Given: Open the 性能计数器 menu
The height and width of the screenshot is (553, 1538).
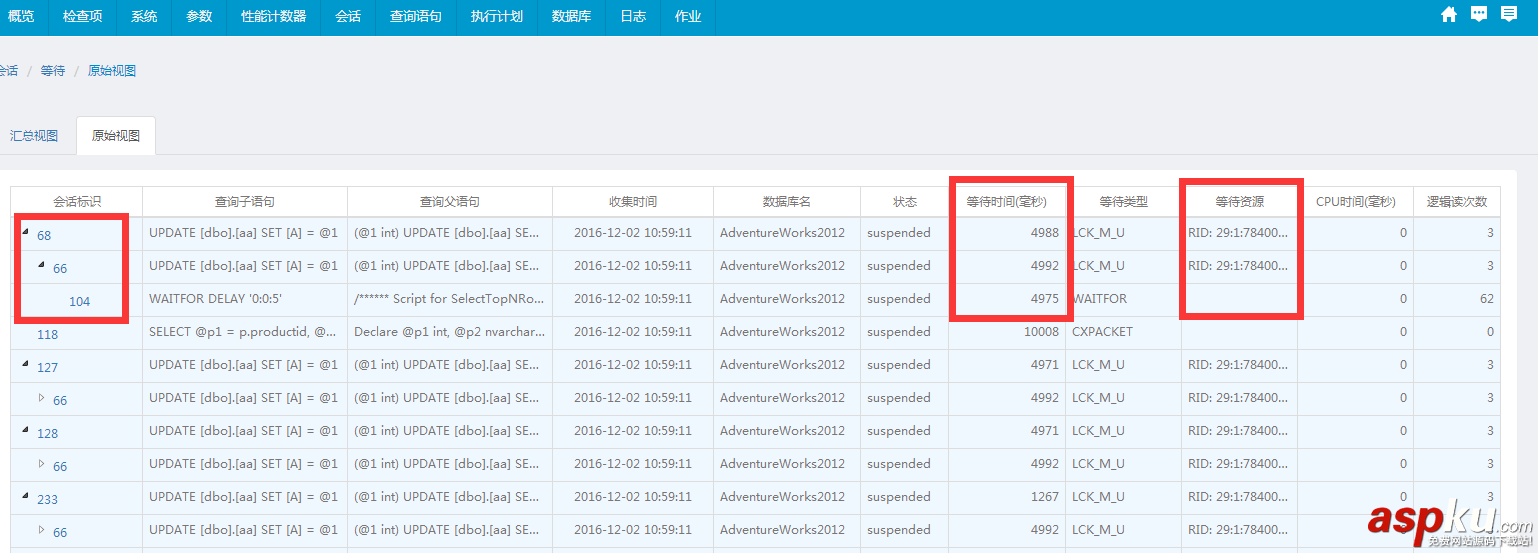Looking at the screenshot, I should (274, 16).
